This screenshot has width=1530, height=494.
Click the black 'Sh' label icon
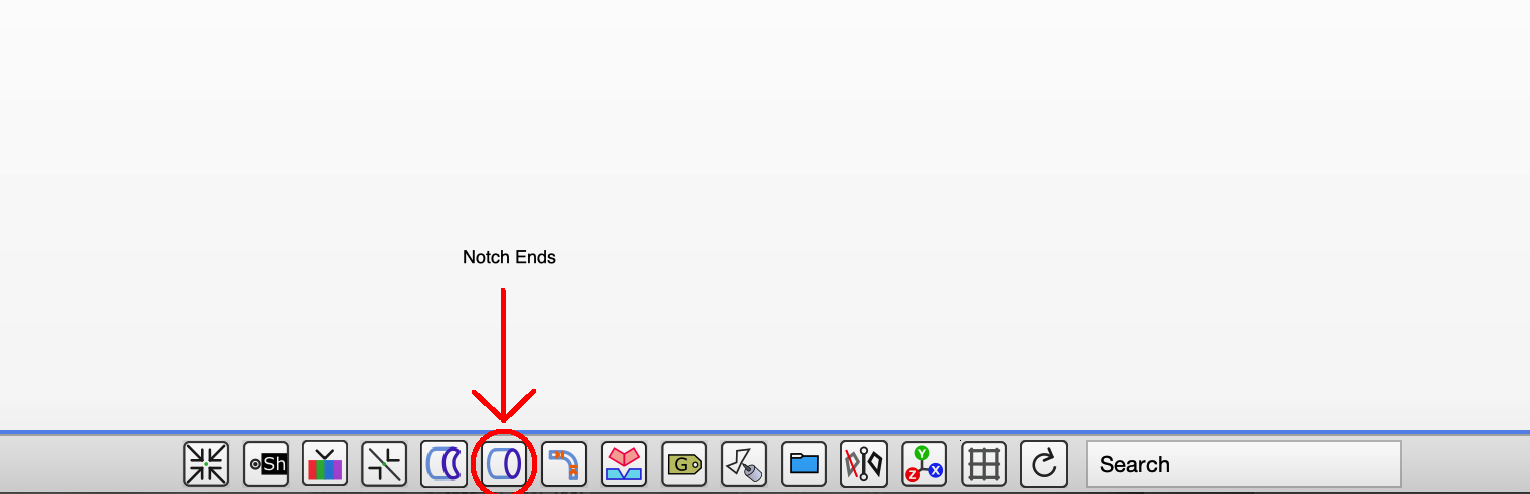coord(266,464)
